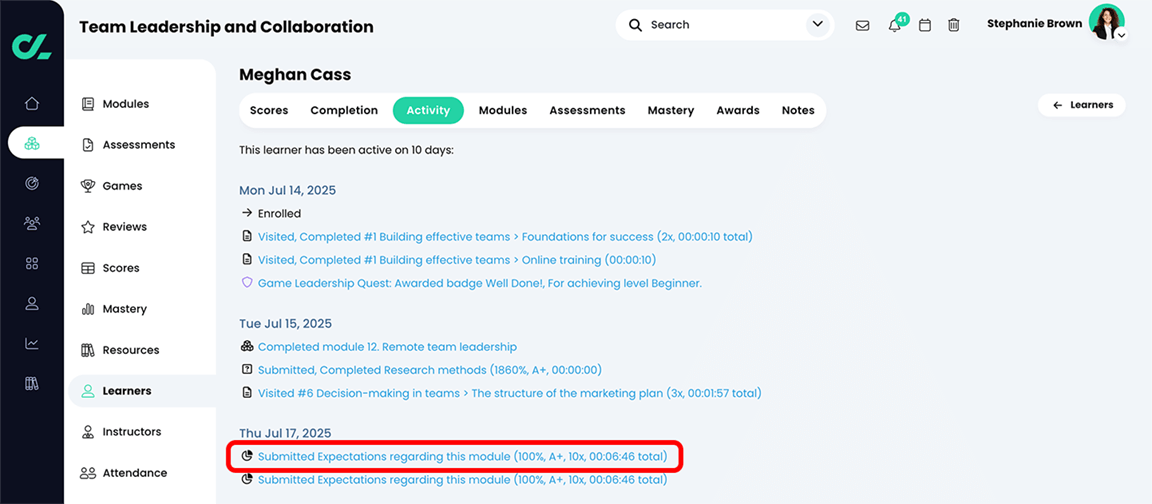Open the calendar icon in top bar
Image resolution: width=1152 pixels, height=504 pixels.
pos(925,25)
